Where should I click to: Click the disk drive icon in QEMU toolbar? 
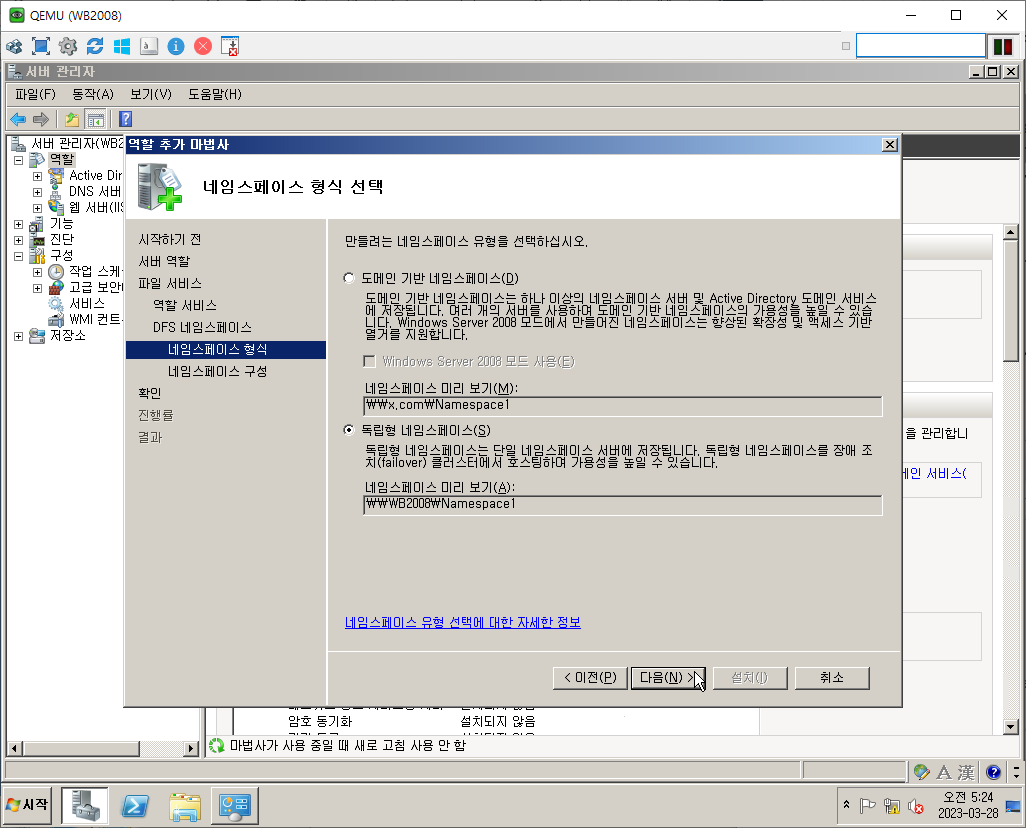(x=149, y=46)
